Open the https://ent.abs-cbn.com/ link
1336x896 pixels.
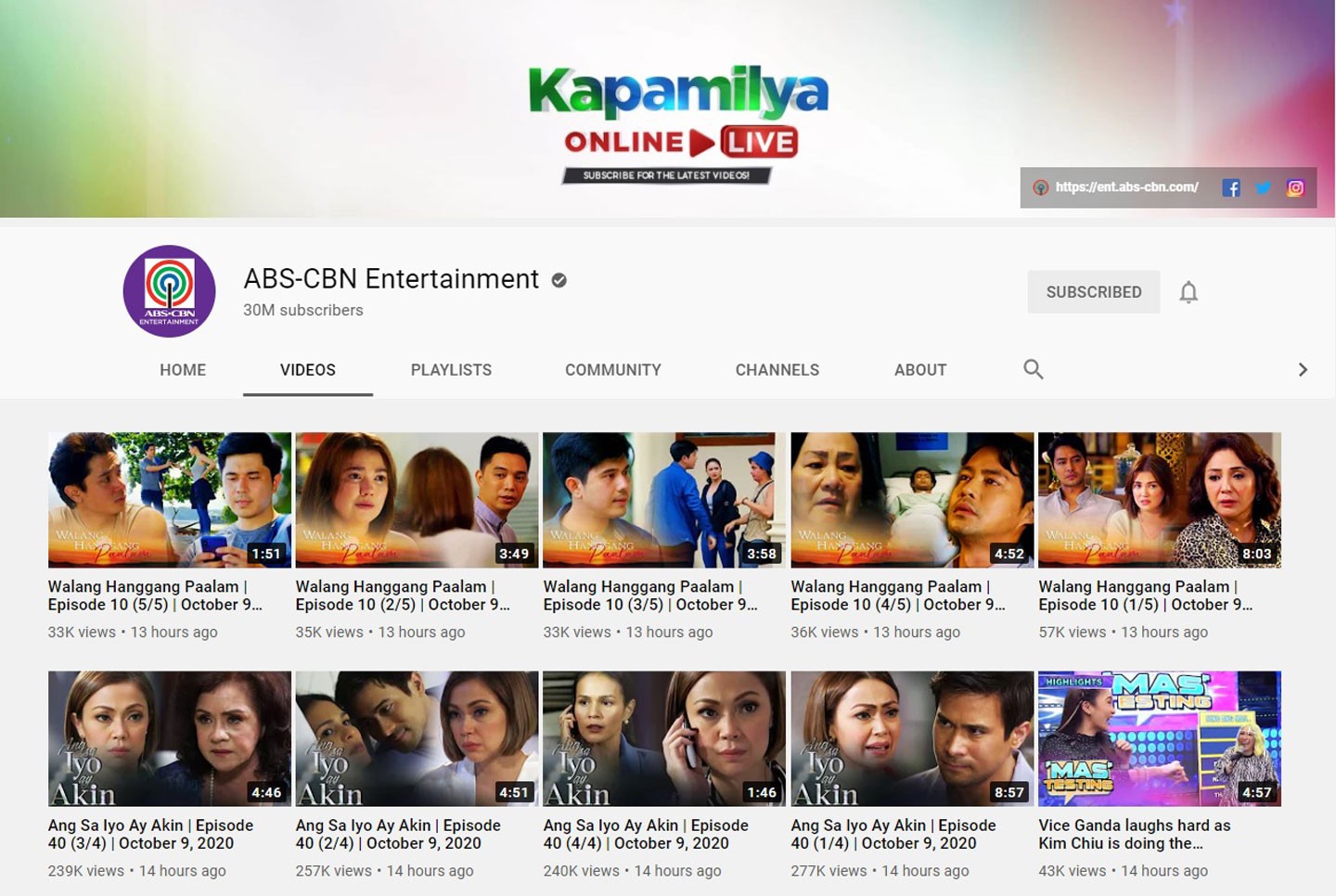pyautogui.click(x=1128, y=187)
